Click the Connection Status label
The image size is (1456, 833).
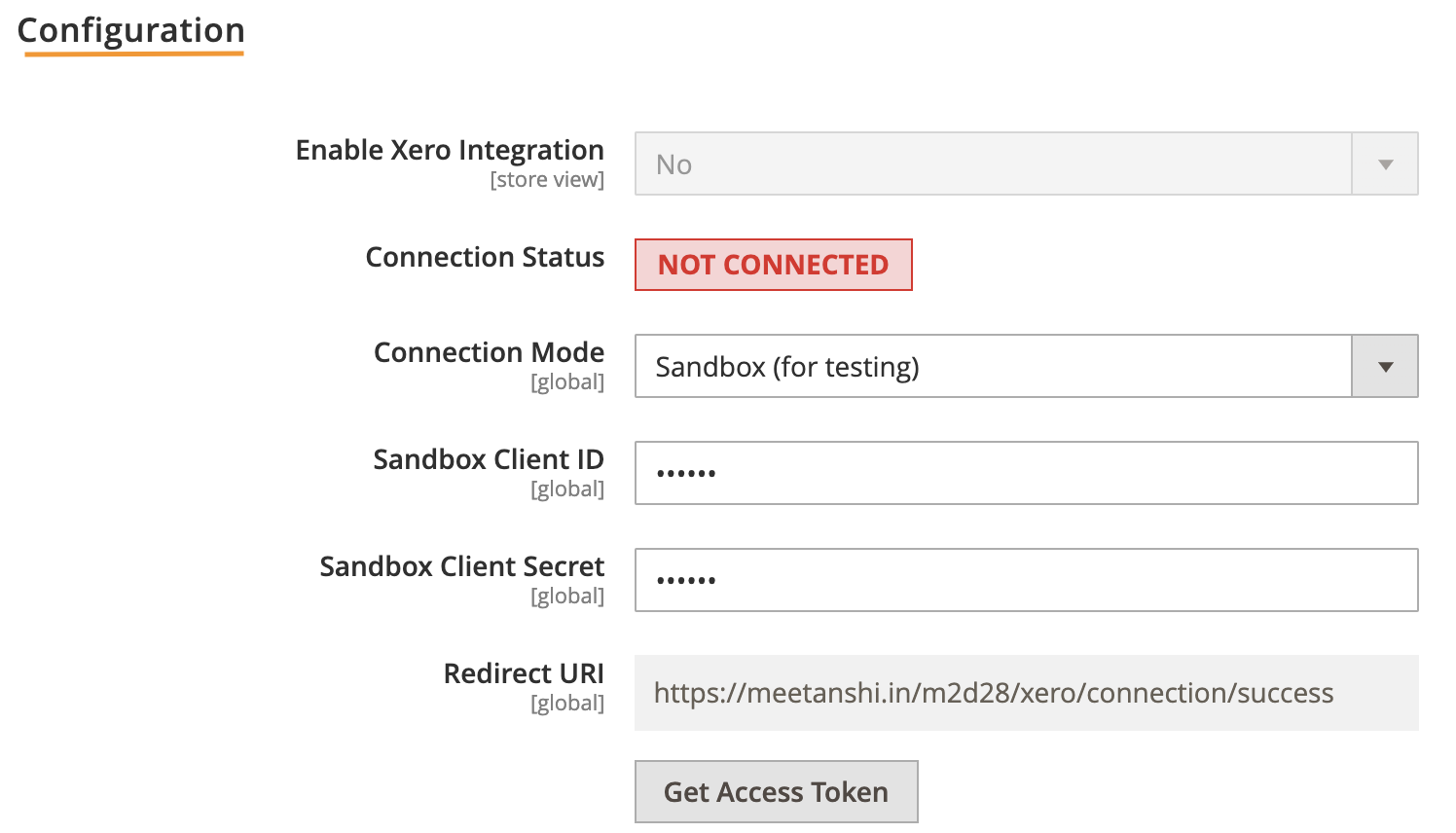485,257
